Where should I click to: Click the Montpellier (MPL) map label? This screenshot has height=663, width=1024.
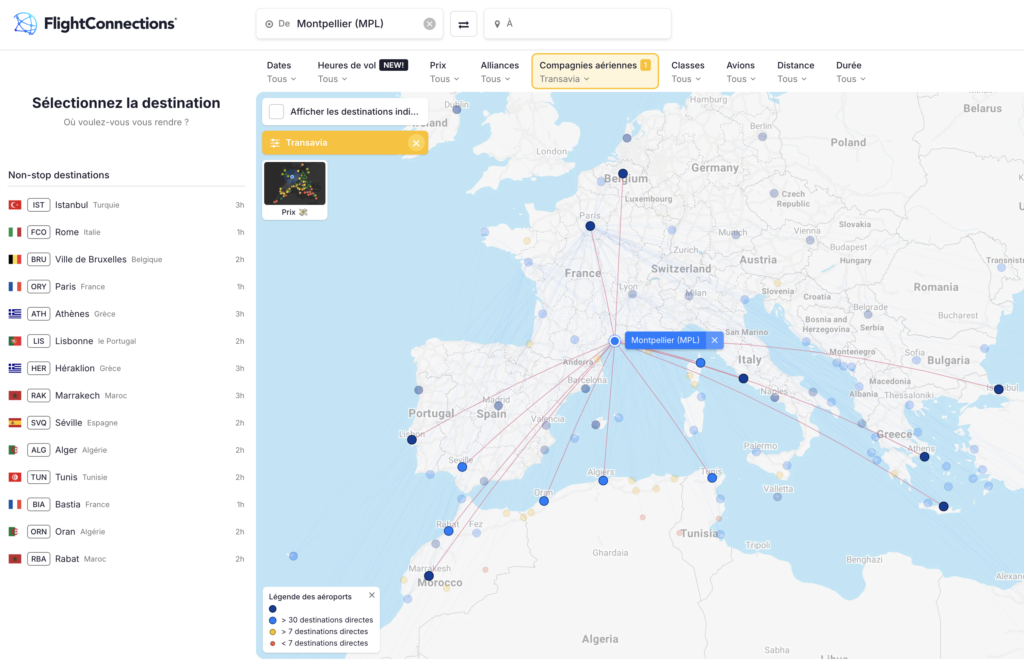click(x=665, y=340)
